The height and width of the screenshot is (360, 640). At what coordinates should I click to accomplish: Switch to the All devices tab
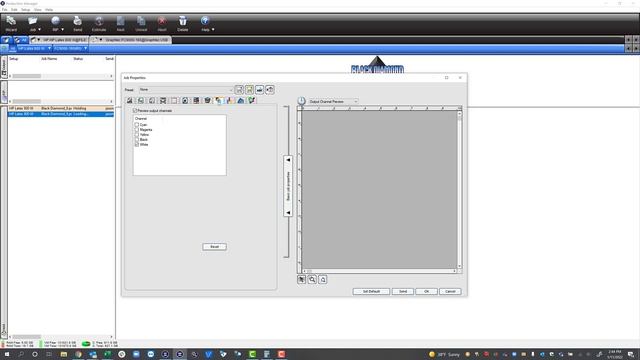coord(21,40)
